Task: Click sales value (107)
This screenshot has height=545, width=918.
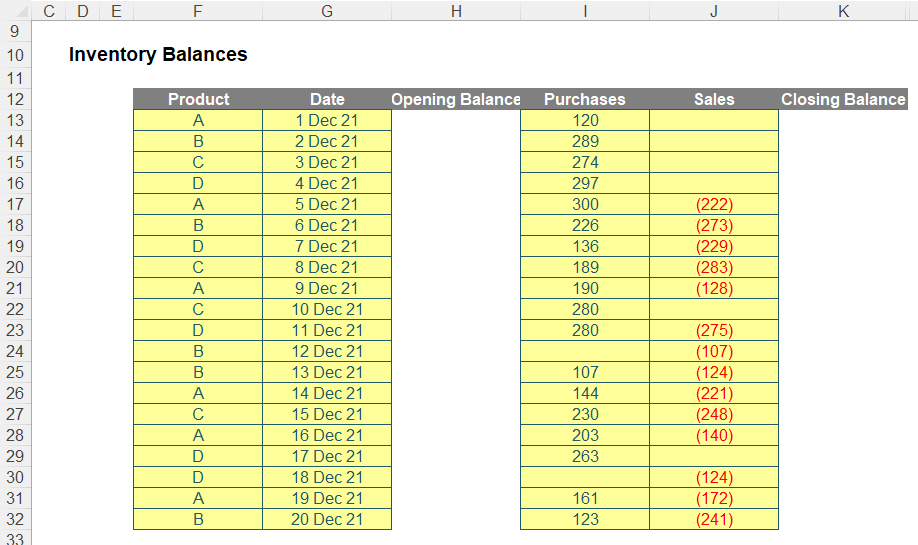Action: pos(714,351)
